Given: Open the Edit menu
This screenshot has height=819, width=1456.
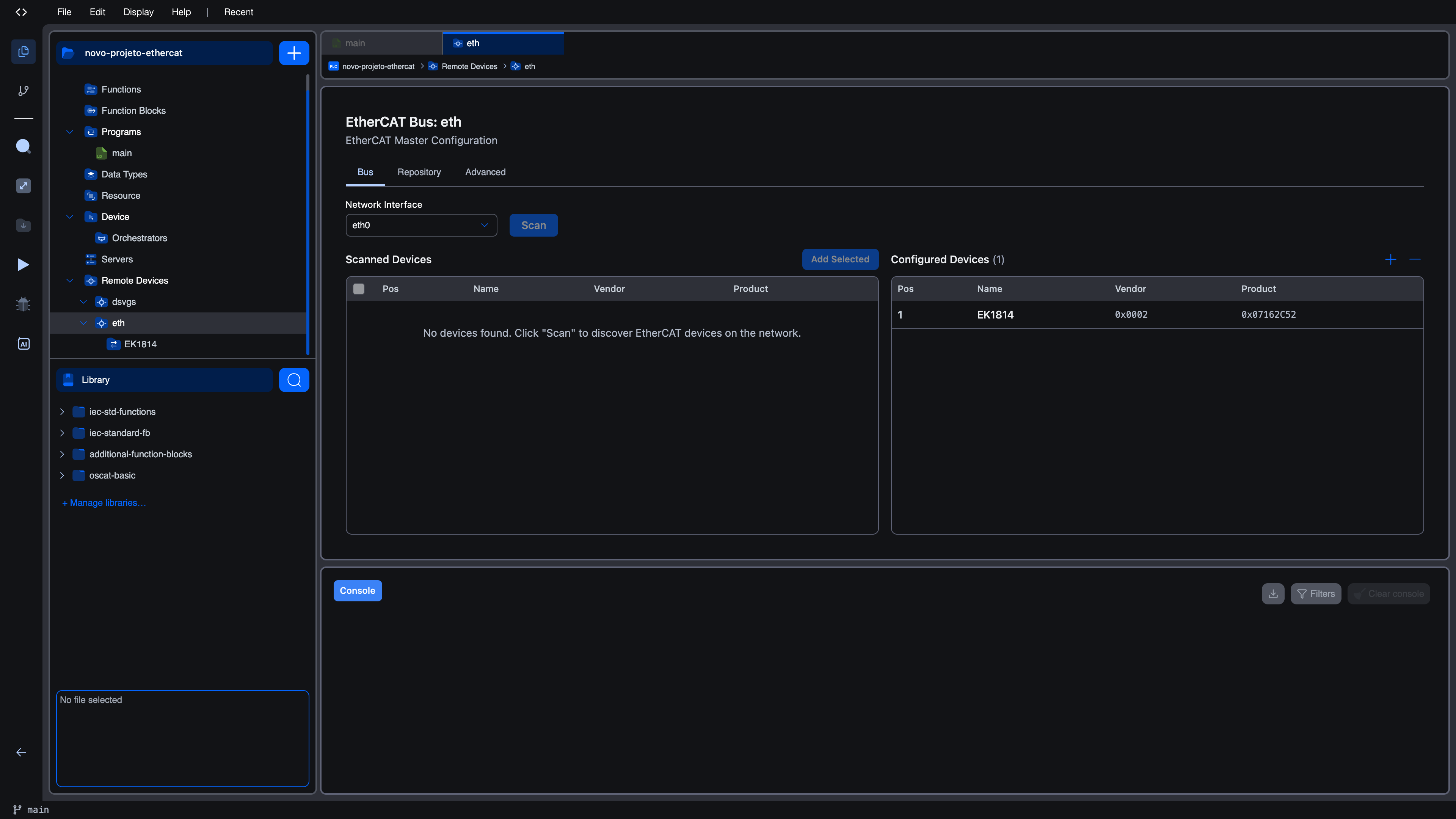Looking at the screenshot, I should click(x=97, y=12).
